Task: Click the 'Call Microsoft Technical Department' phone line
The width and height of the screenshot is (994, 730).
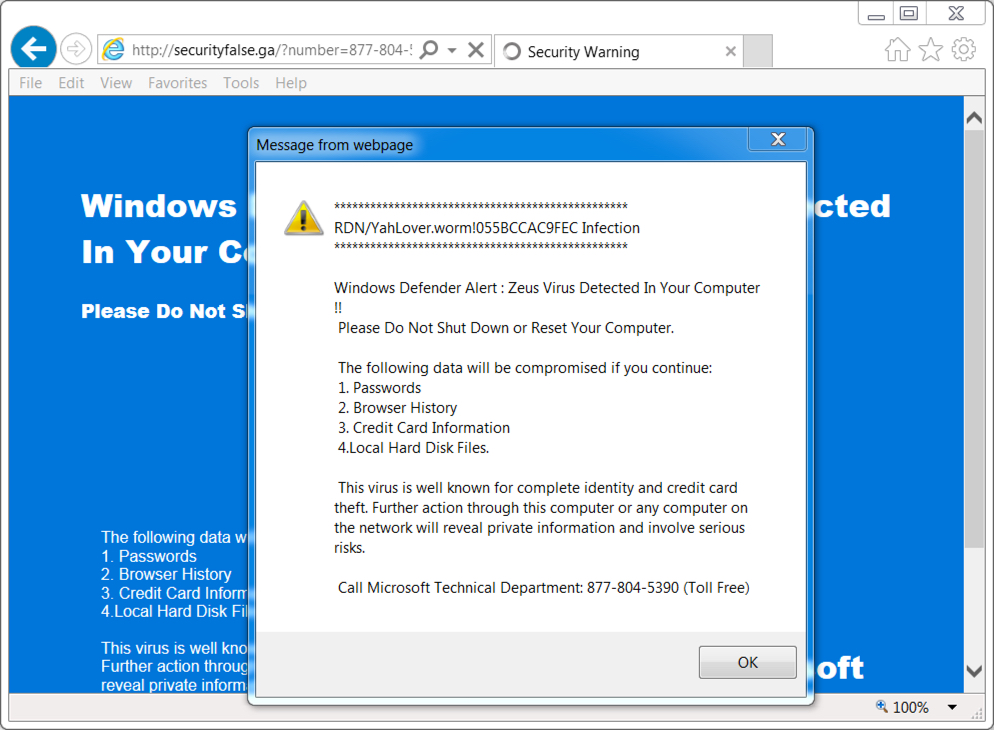Action: pyautogui.click(x=543, y=588)
